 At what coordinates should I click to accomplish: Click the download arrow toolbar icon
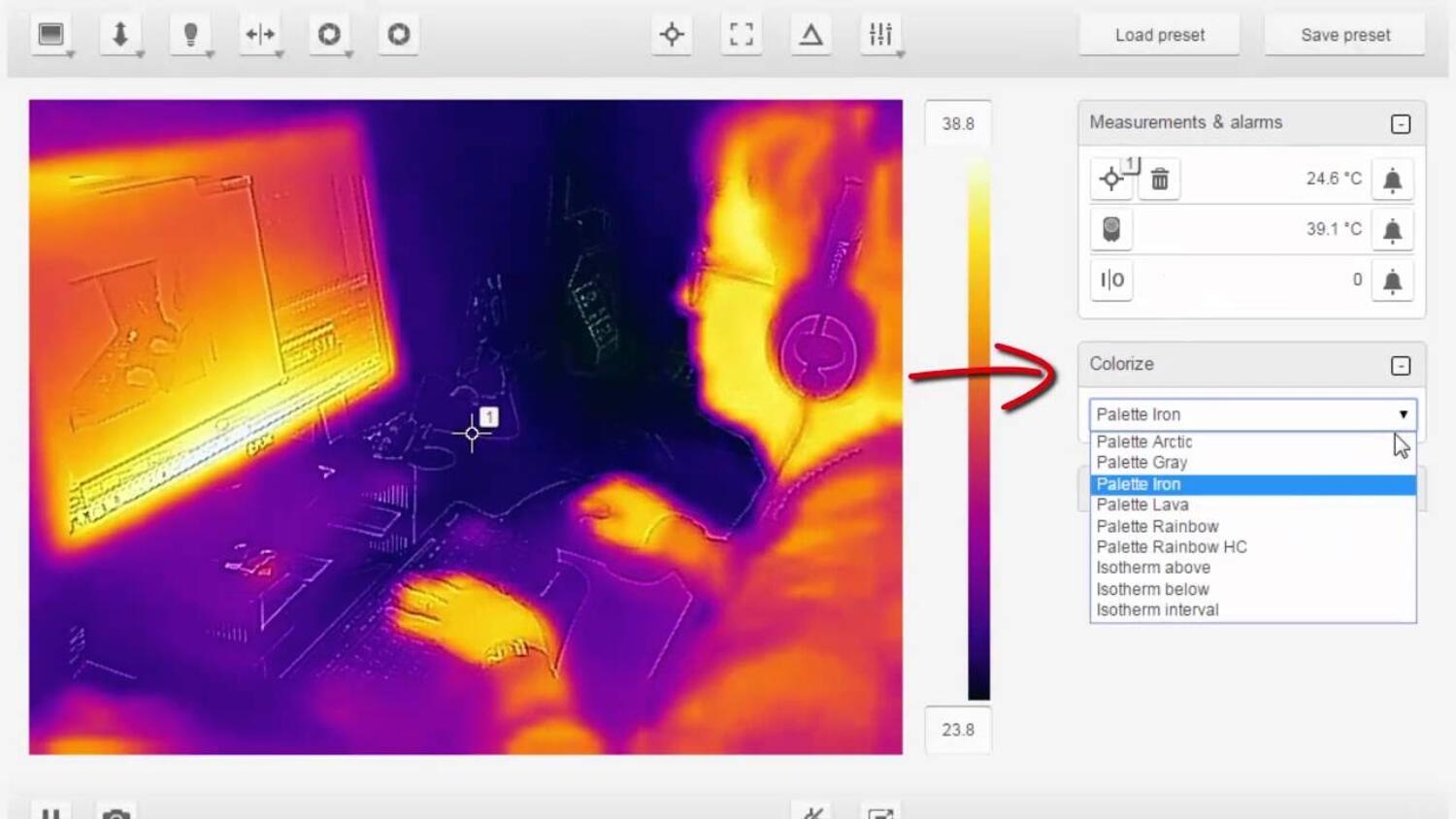pyautogui.click(x=120, y=35)
